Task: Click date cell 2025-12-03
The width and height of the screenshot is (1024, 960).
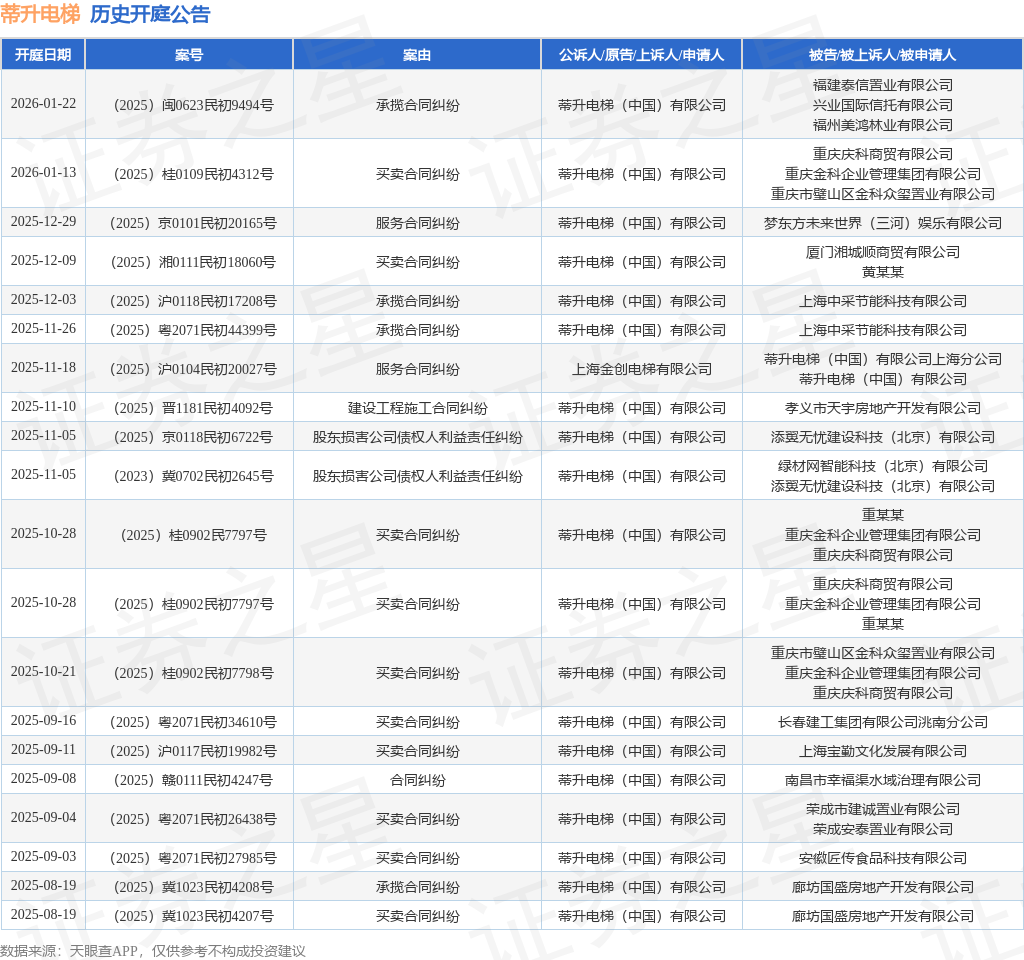Action: [x=43, y=299]
